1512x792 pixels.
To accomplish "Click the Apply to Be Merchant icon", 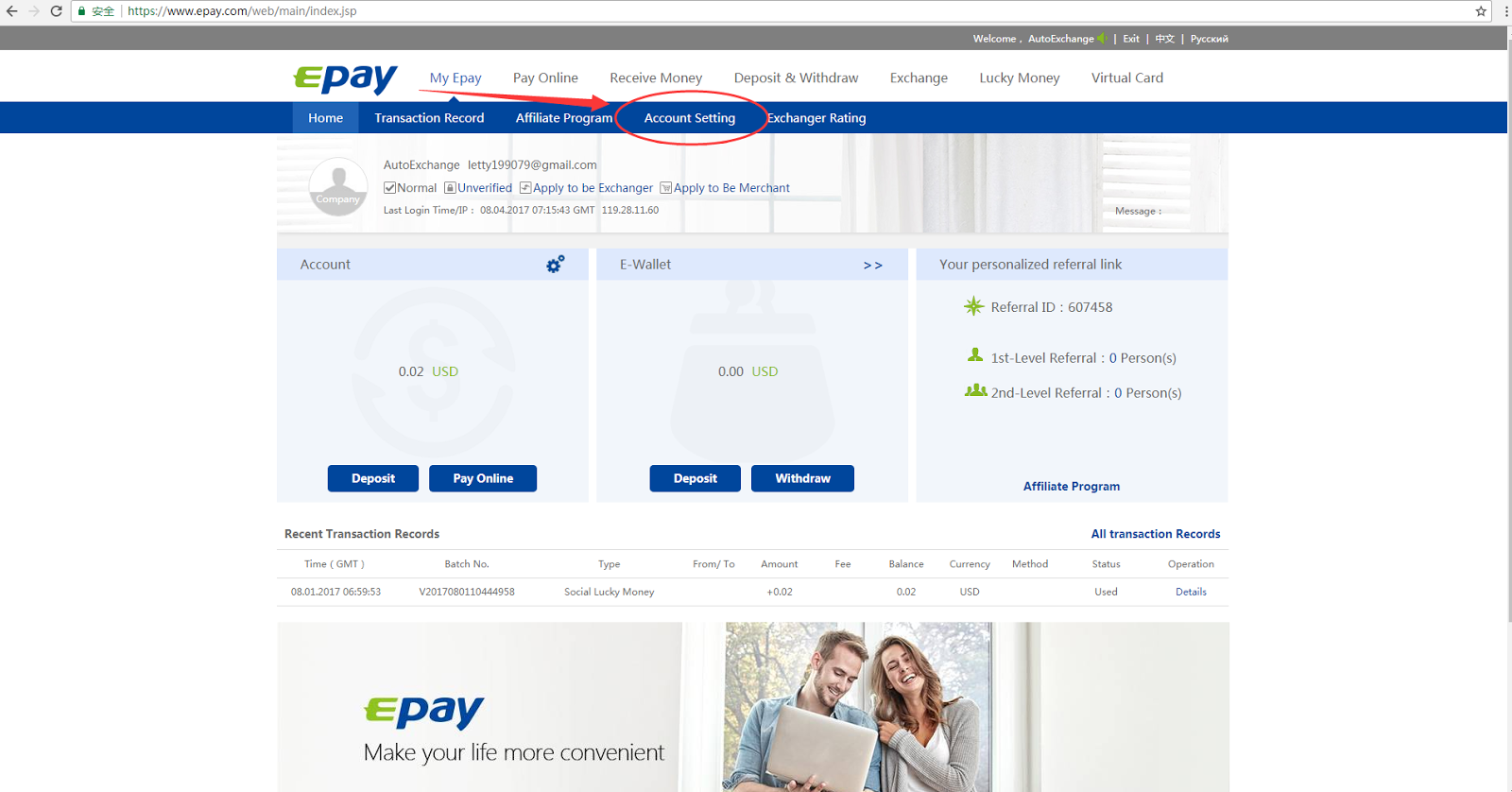I will pos(665,188).
